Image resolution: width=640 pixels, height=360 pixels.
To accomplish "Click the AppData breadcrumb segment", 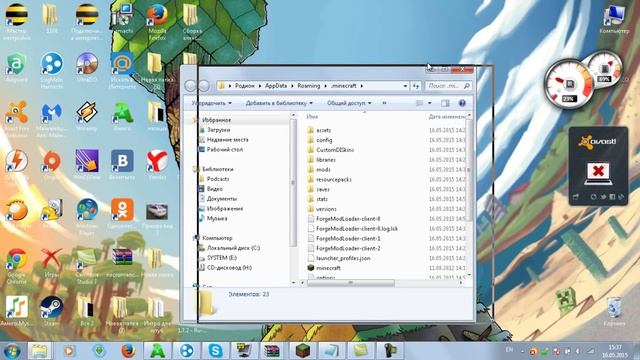I will point(276,86).
